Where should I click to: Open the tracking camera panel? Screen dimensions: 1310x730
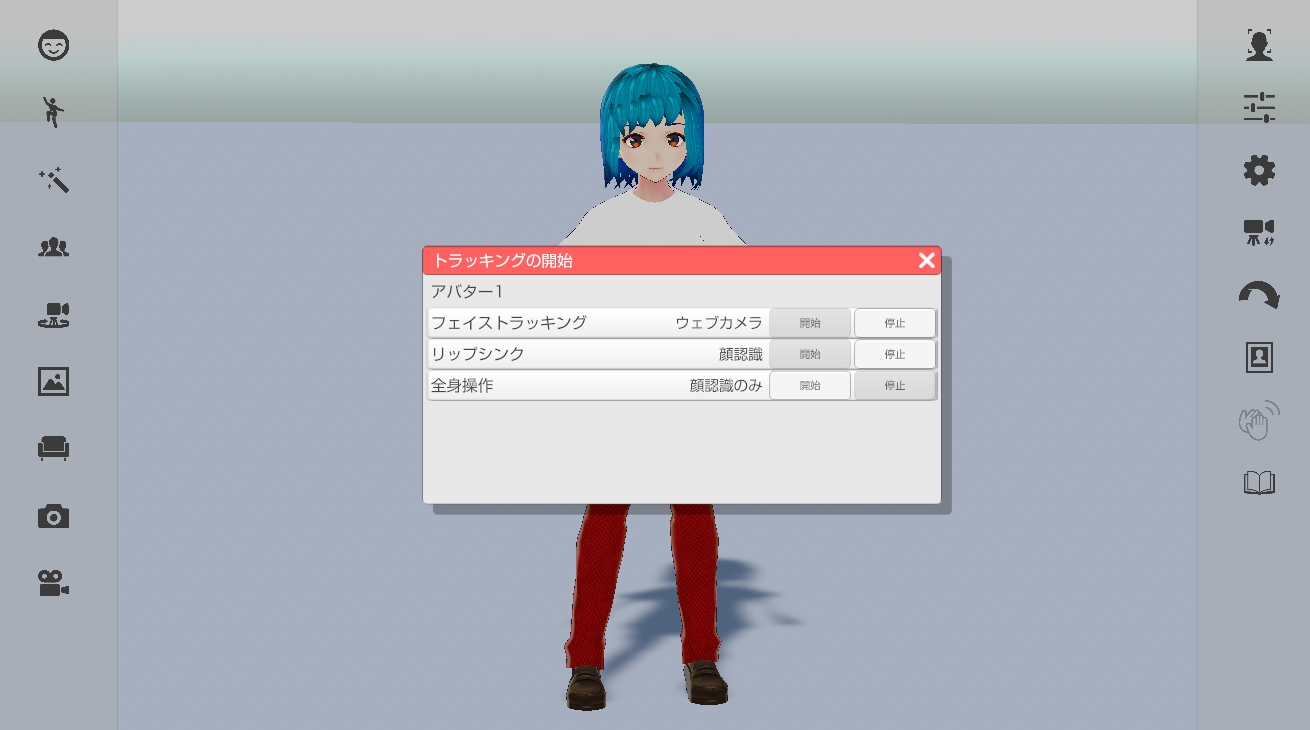point(54,315)
